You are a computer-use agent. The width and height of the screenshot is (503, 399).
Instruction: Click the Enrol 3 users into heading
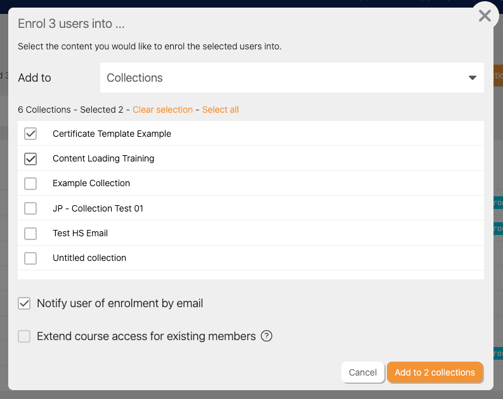[x=71, y=24]
